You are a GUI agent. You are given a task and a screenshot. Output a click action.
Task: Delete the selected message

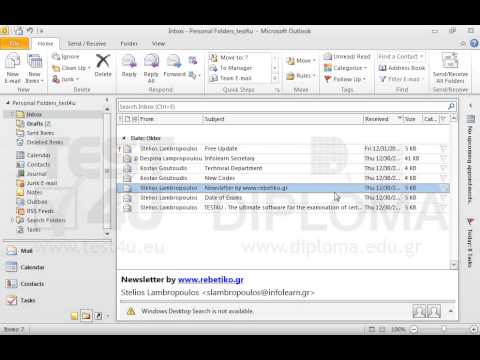103,66
